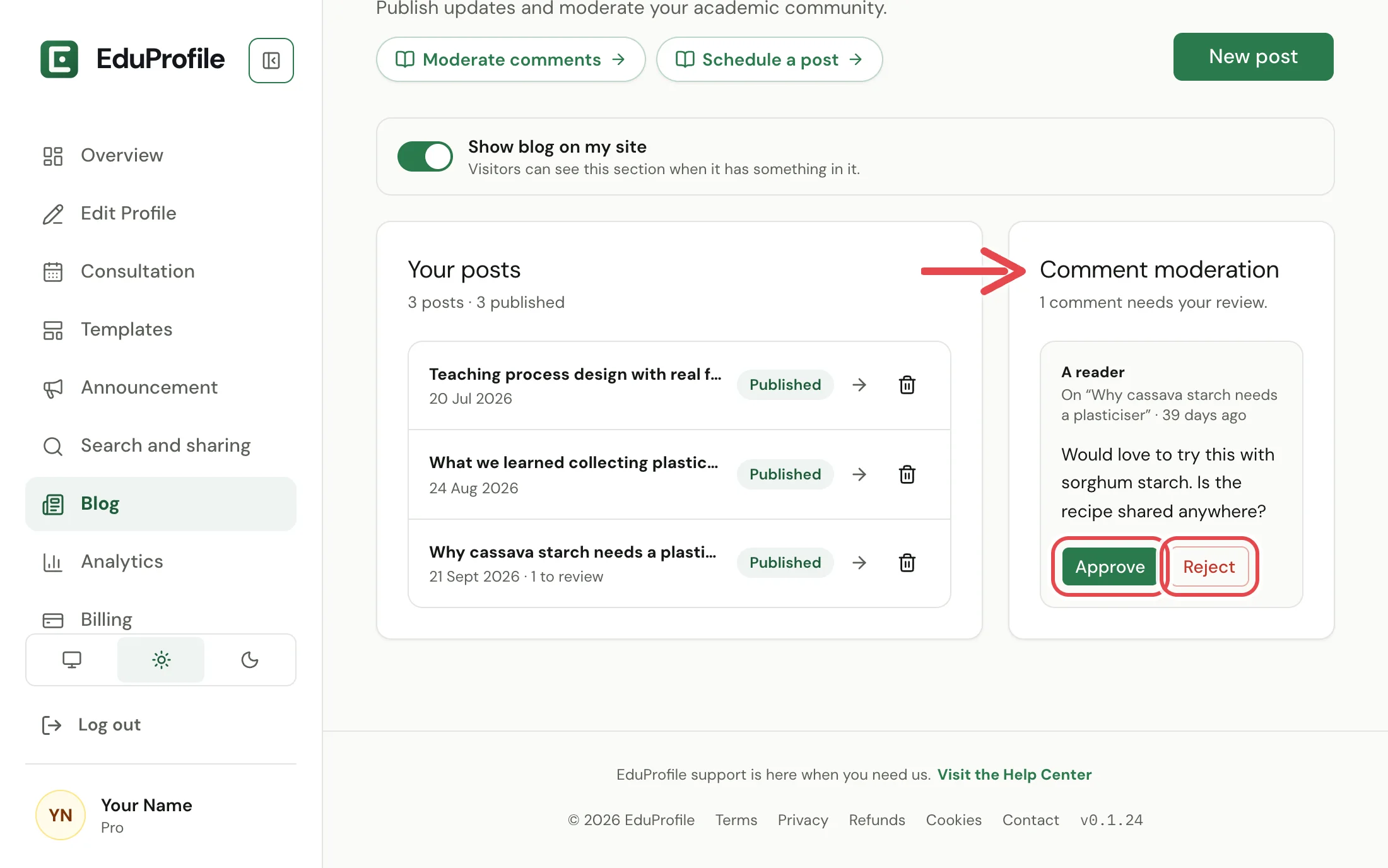The image size is (1388, 868).
Task: Open the Templates section
Action: coord(161,329)
